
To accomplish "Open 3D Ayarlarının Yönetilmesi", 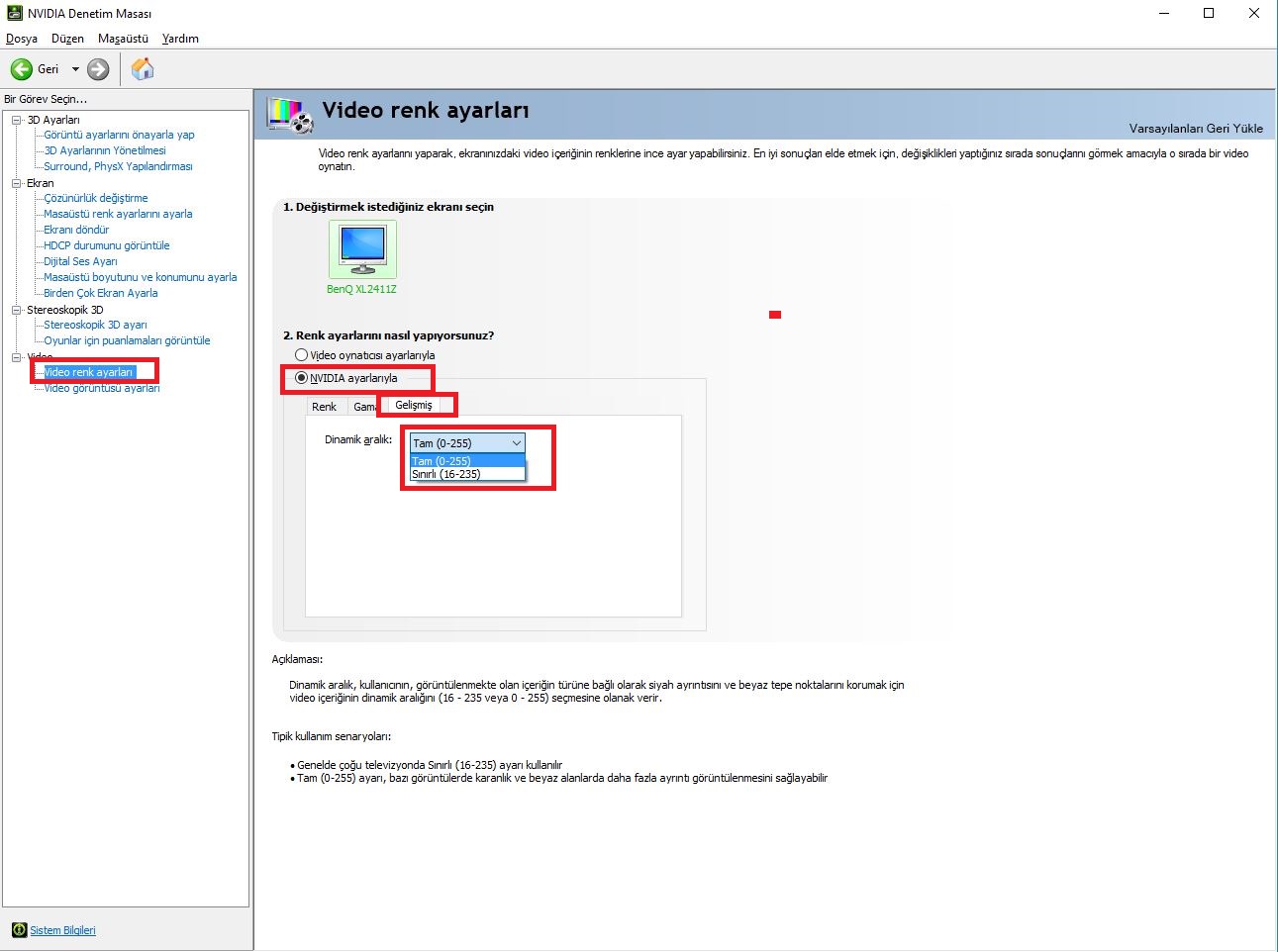I will pos(105,150).
